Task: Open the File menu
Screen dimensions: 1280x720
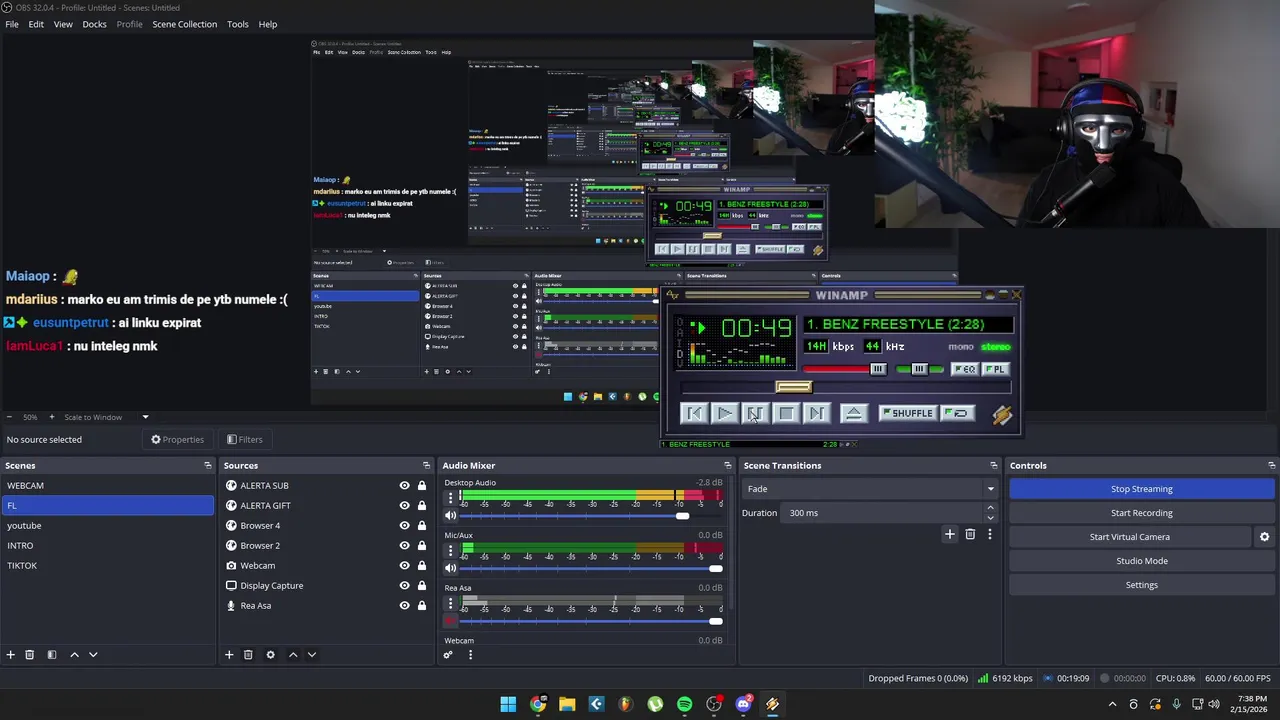Action: point(12,24)
